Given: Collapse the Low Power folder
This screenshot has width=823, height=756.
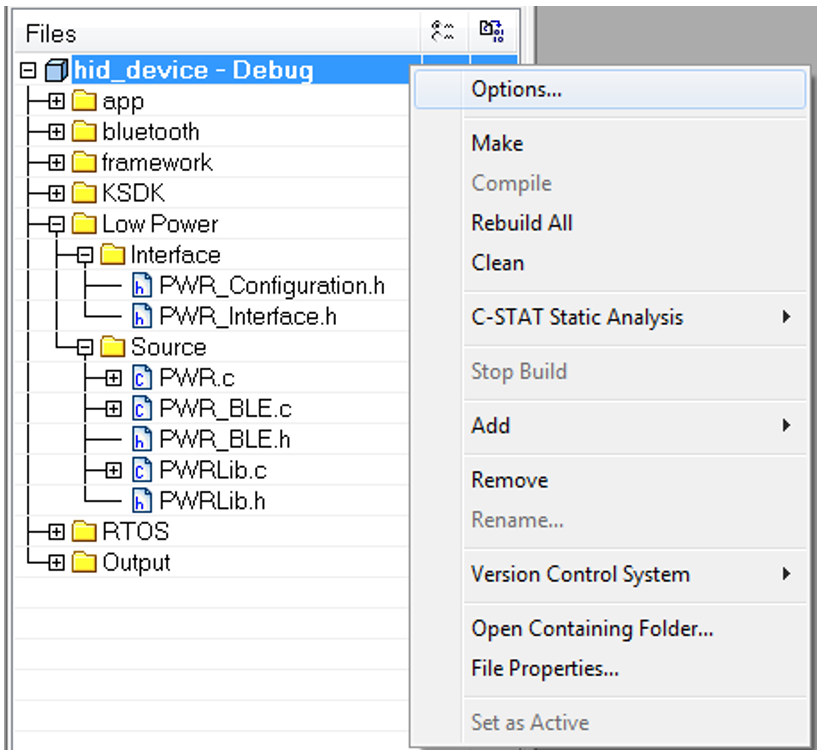Looking at the screenshot, I should 57,225.
